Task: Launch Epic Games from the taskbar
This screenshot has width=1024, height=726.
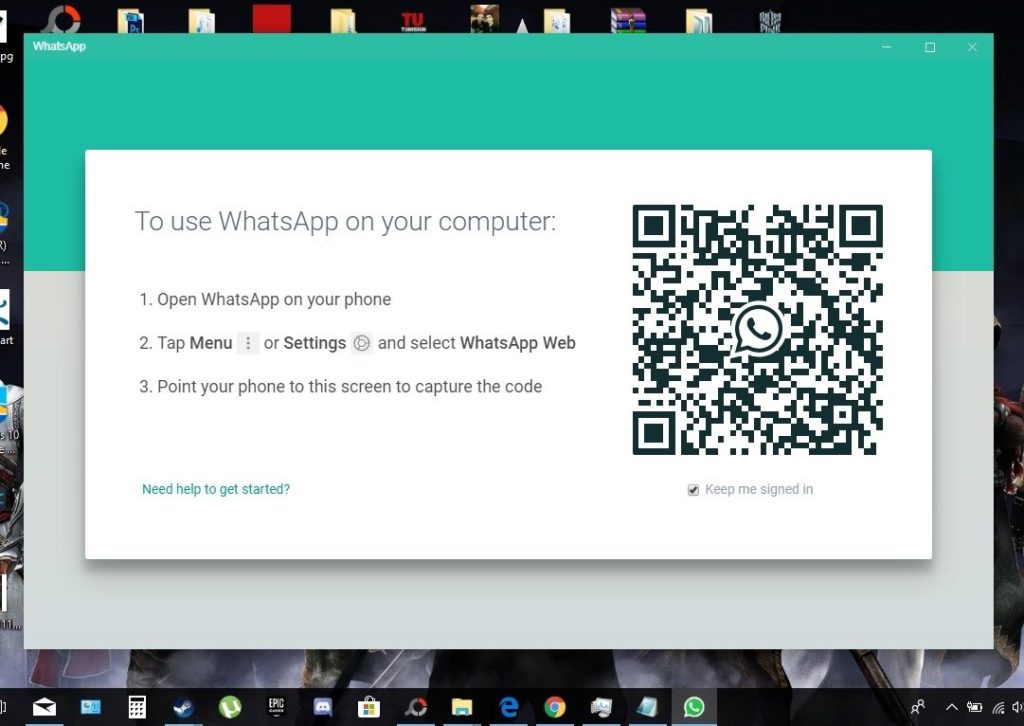Action: coord(276,707)
